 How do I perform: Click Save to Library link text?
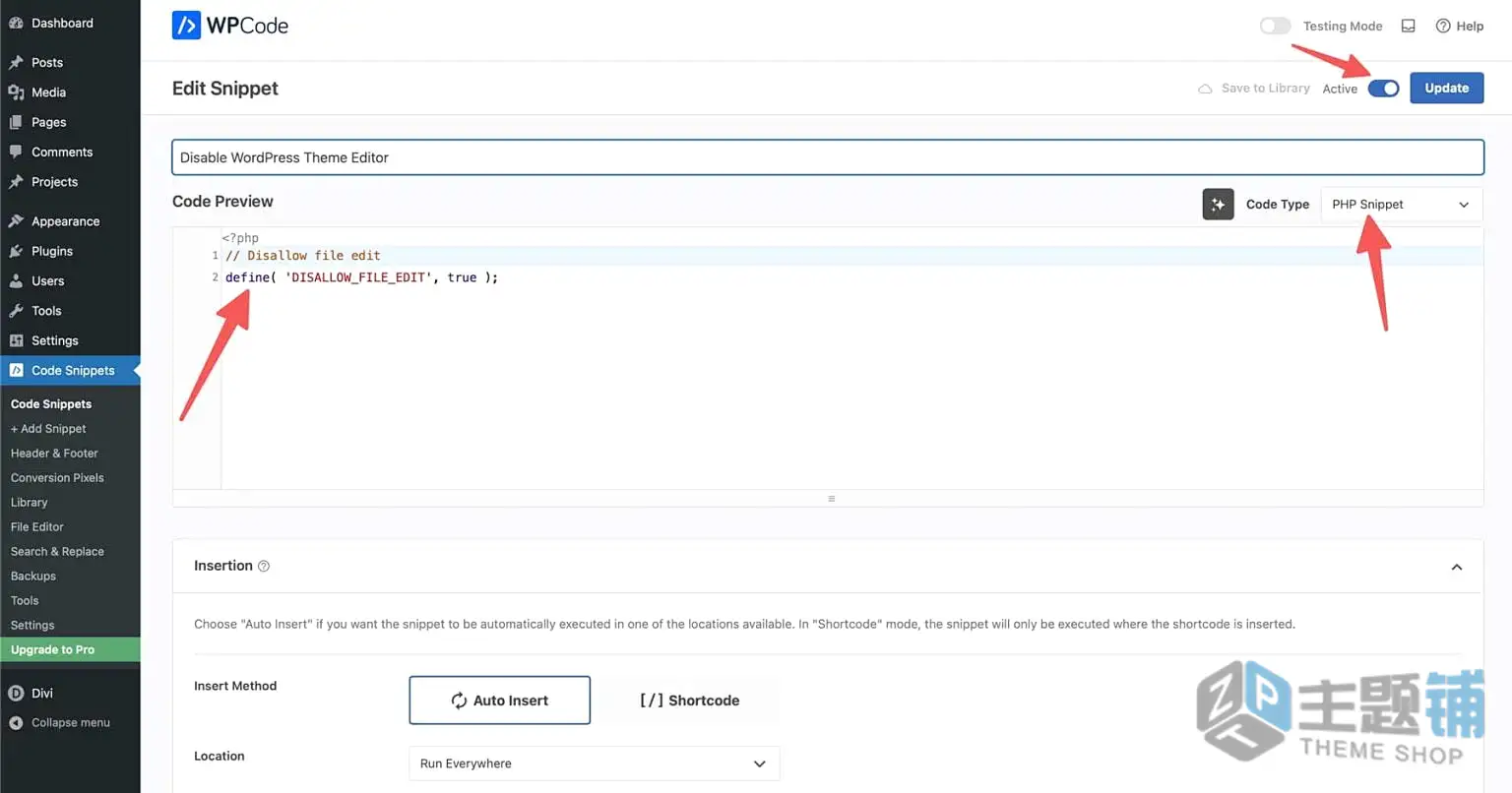coord(1265,89)
